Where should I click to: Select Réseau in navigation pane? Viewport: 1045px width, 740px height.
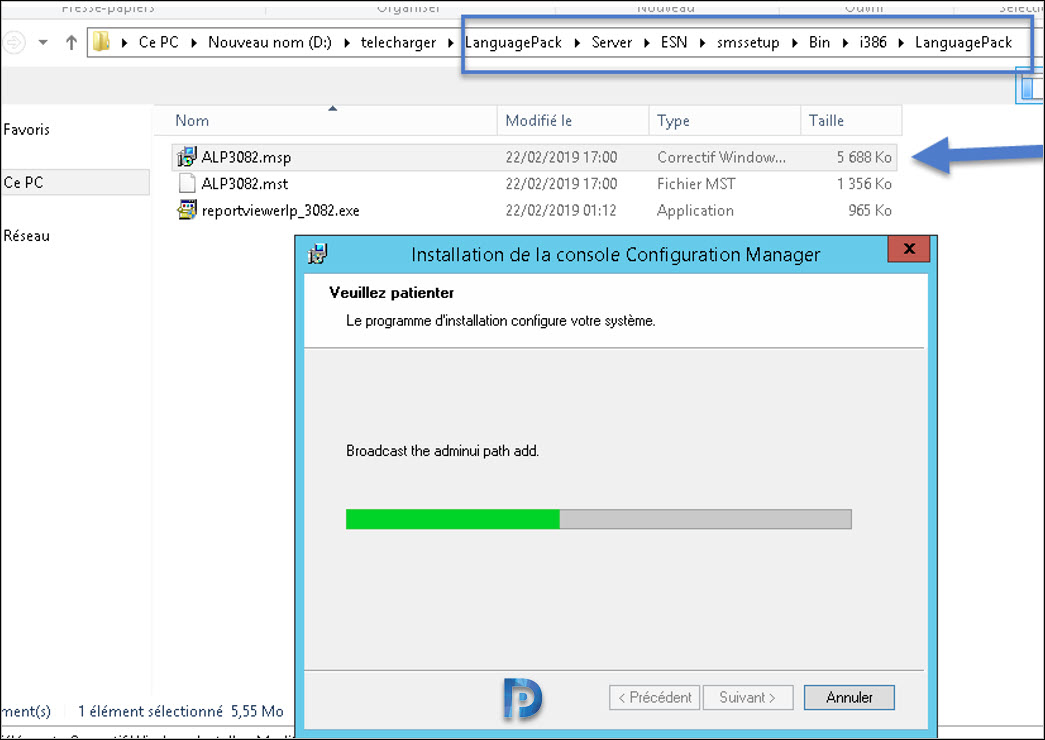pos(27,235)
